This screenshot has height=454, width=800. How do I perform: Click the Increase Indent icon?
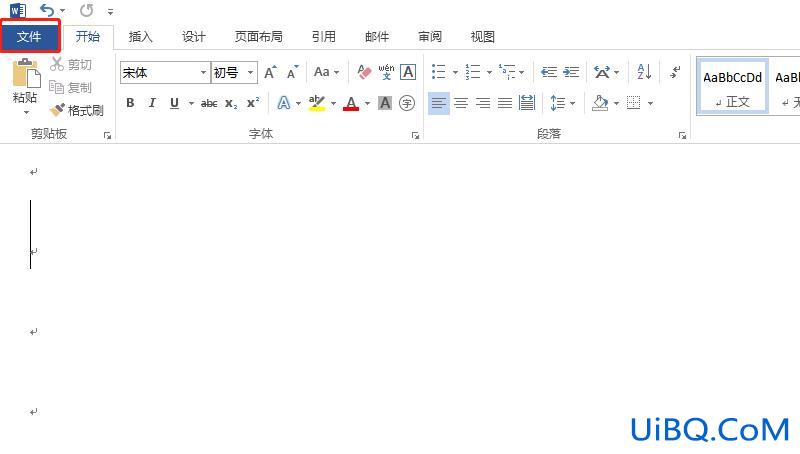(x=571, y=72)
